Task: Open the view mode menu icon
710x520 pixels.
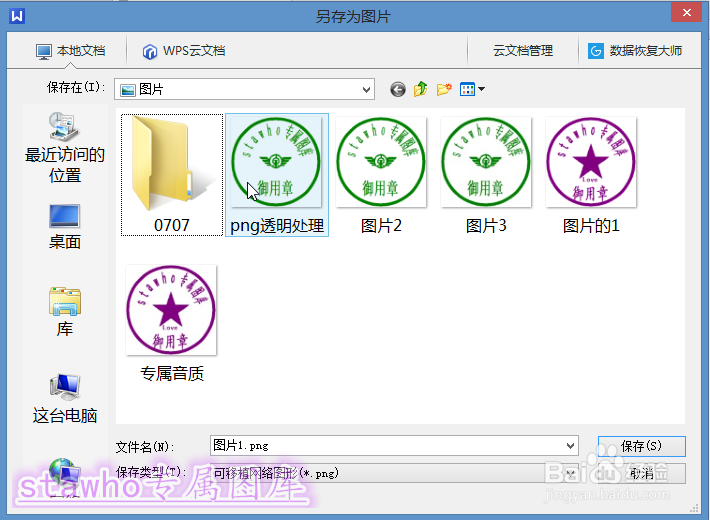Action: point(472,89)
